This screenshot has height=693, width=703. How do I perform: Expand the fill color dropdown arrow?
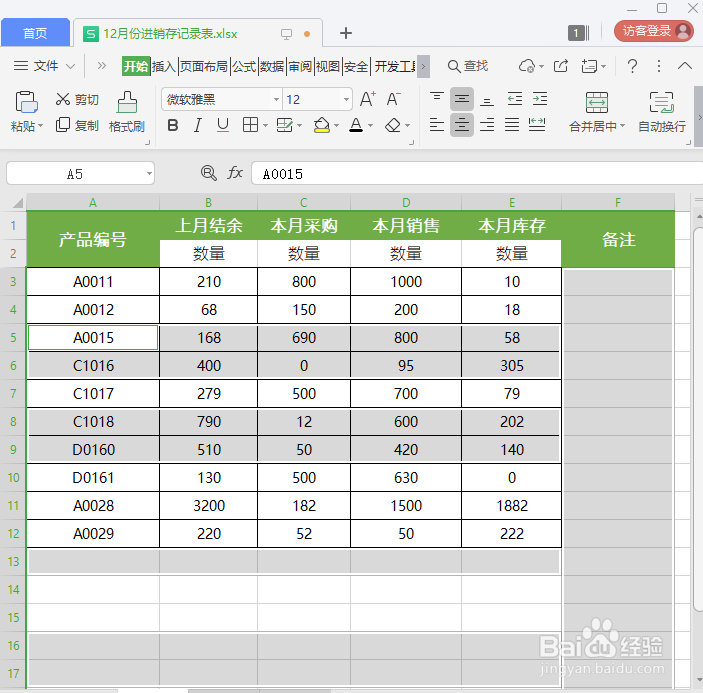336,126
